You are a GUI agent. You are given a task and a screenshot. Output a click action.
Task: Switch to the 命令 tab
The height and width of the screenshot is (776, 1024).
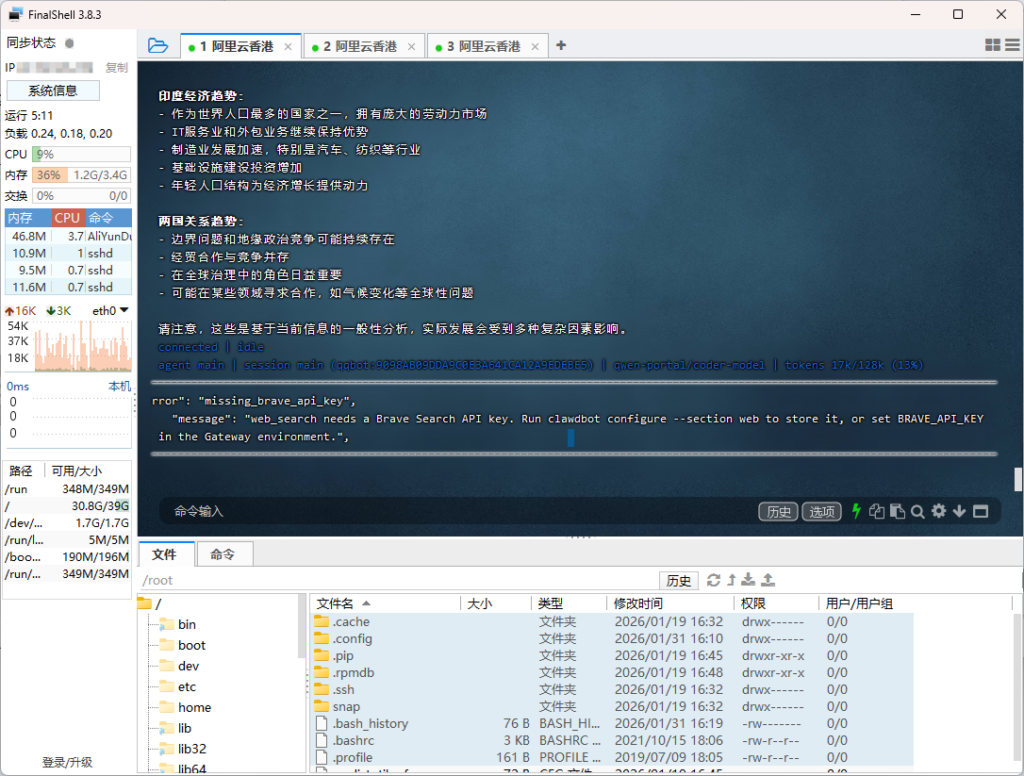(x=223, y=554)
